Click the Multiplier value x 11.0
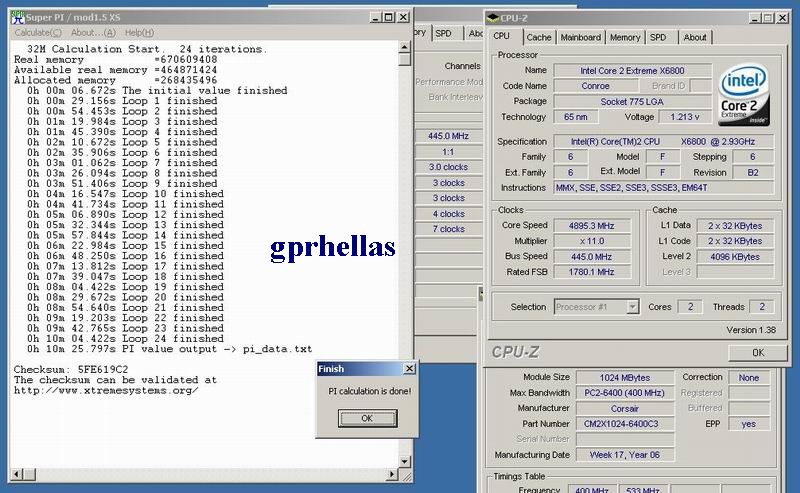 tap(592, 241)
